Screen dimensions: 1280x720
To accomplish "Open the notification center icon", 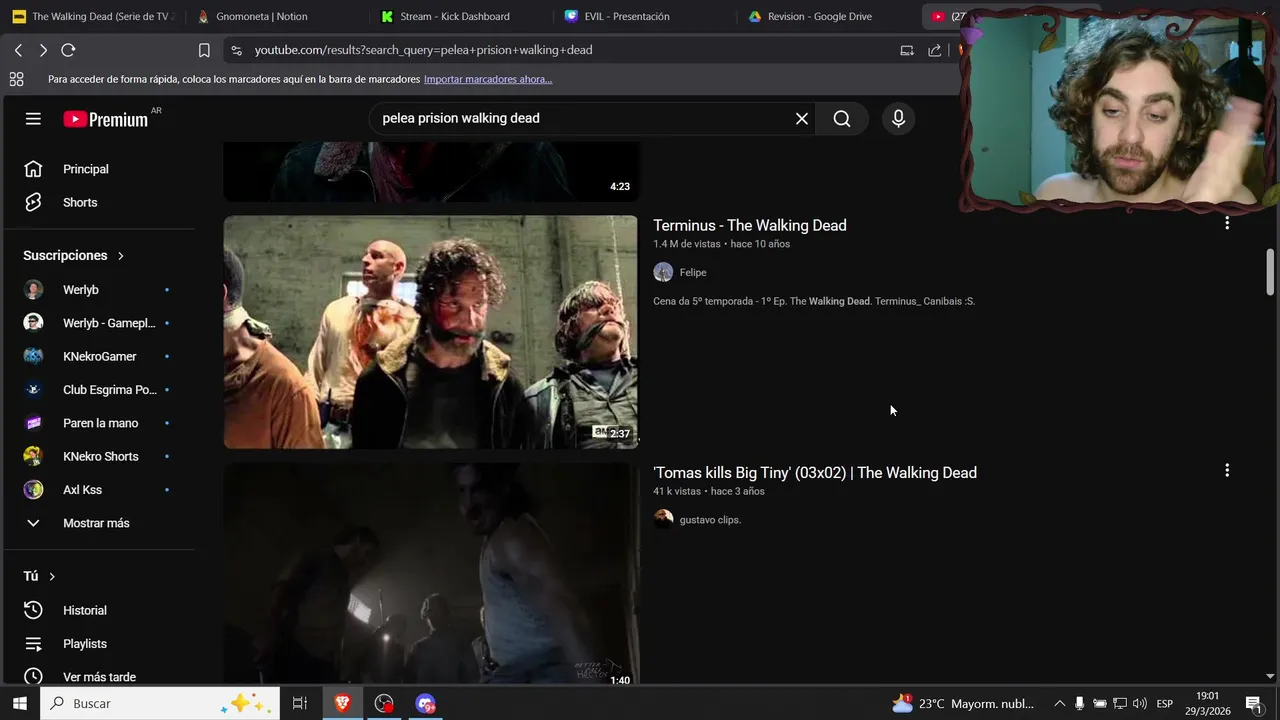I will pyautogui.click(x=1253, y=703).
